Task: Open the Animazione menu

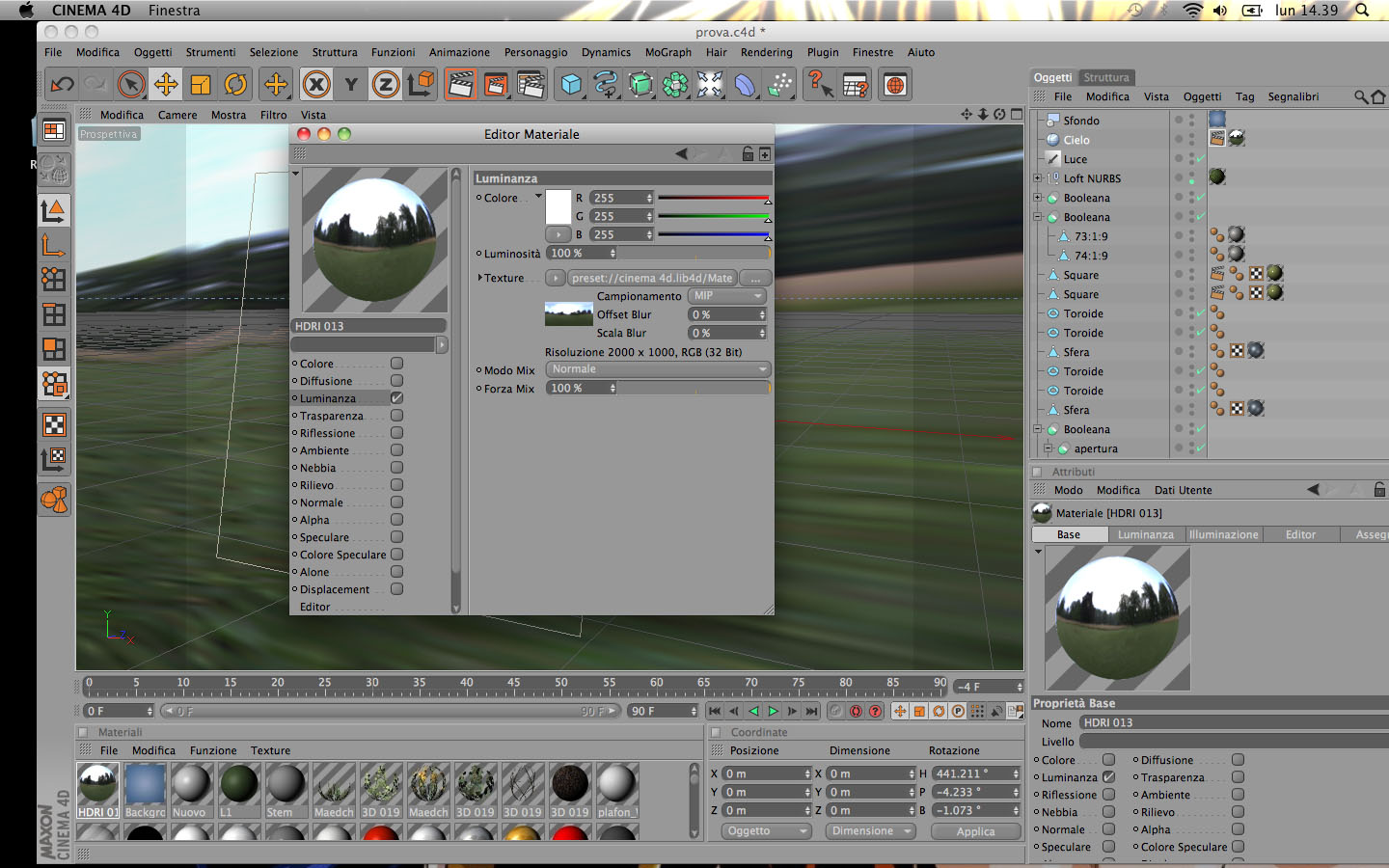Action: click(459, 52)
